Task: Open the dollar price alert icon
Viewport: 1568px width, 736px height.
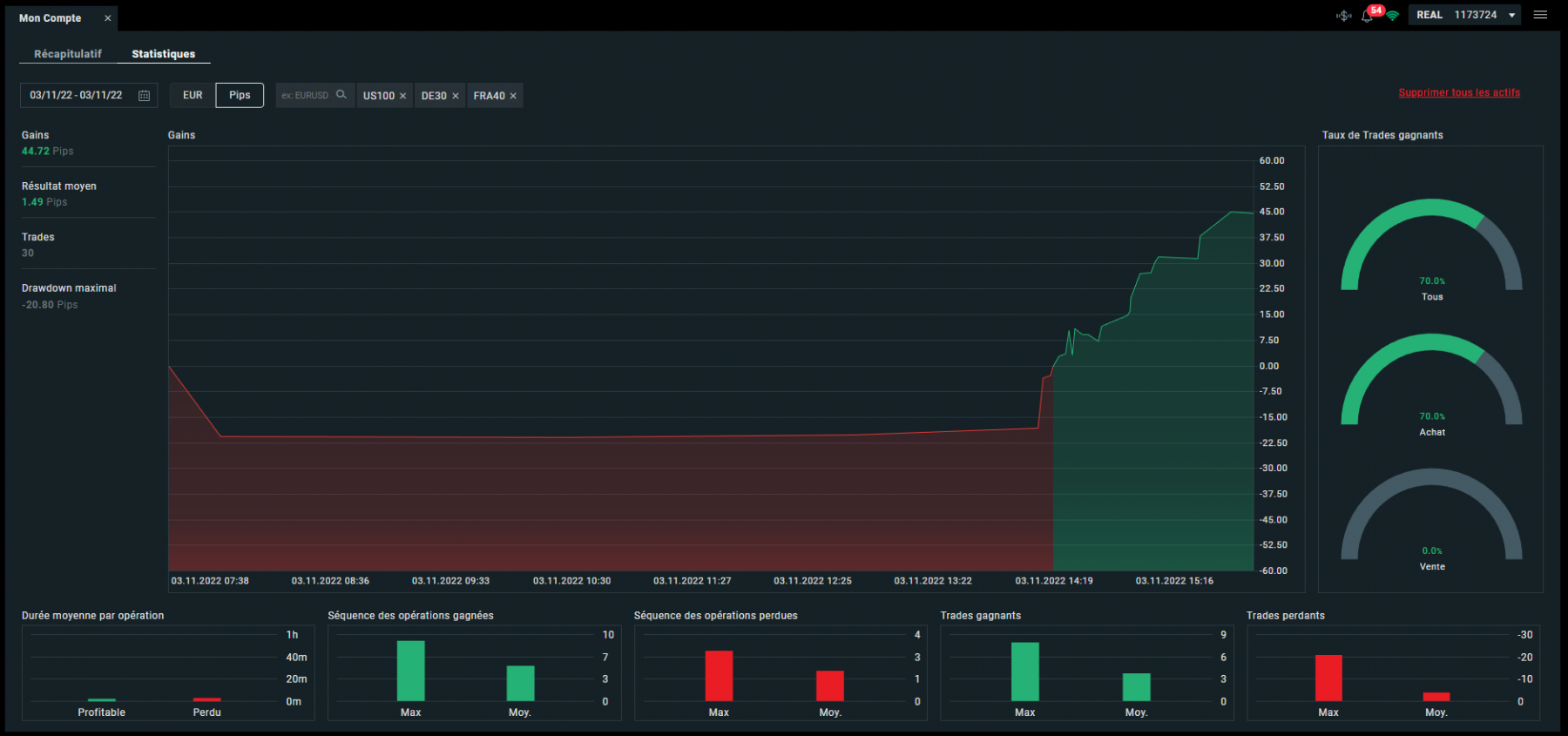Action: pos(1344,16)
